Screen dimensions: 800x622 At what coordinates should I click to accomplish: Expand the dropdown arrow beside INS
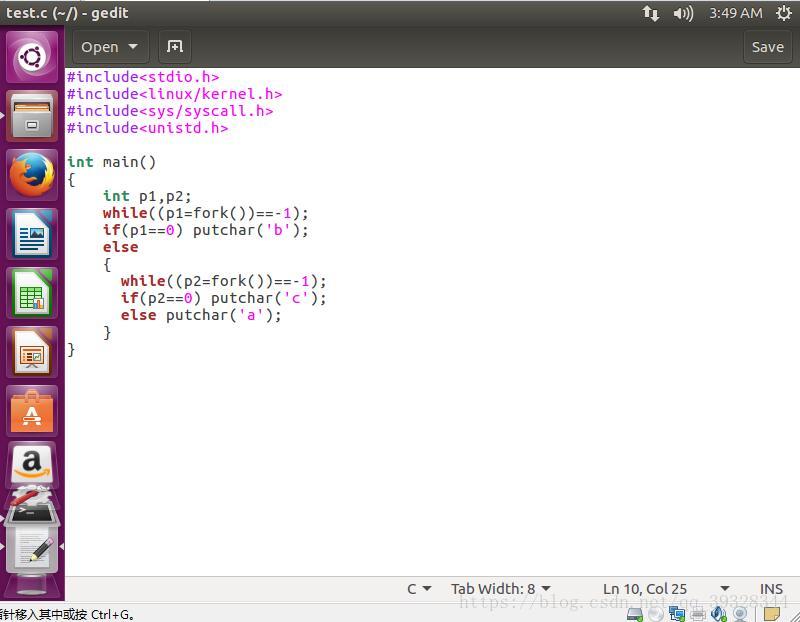point(725,589)
